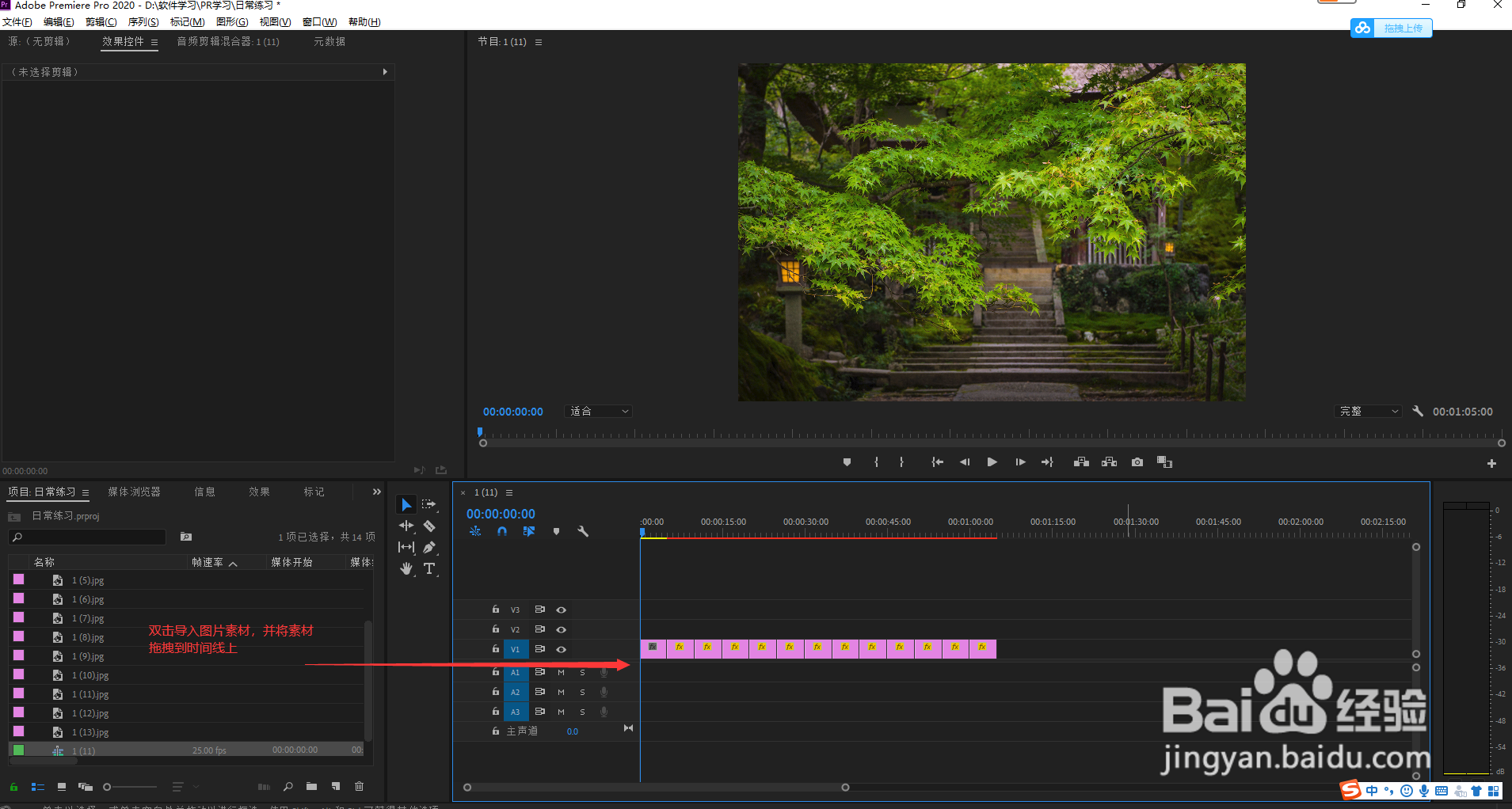Select the Pen tool
Viewport: 1512px width, 809px height.
pyautogui.click(x=429, y=547)
